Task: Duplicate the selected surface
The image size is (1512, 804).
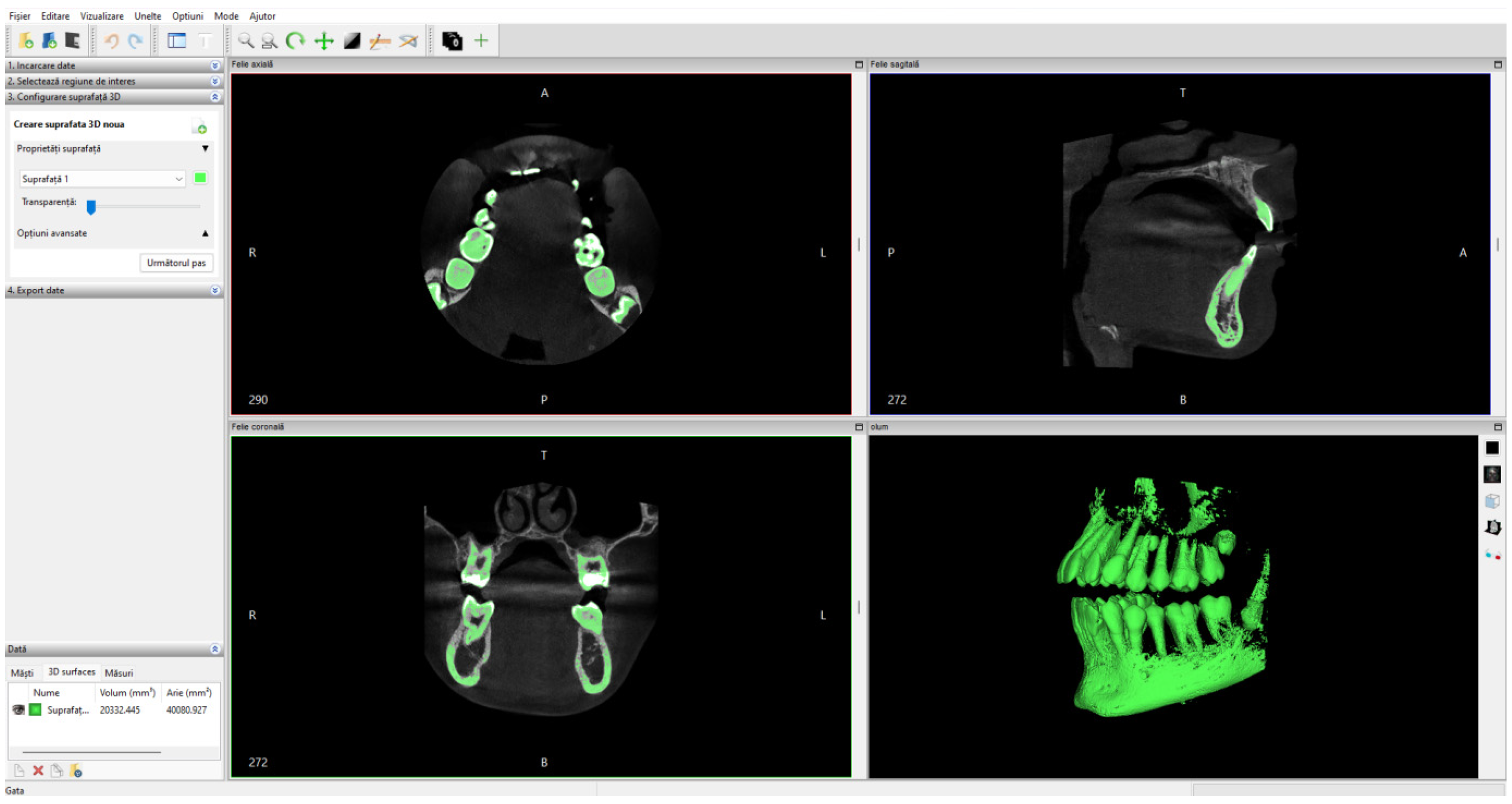Action: coord(57,771)
